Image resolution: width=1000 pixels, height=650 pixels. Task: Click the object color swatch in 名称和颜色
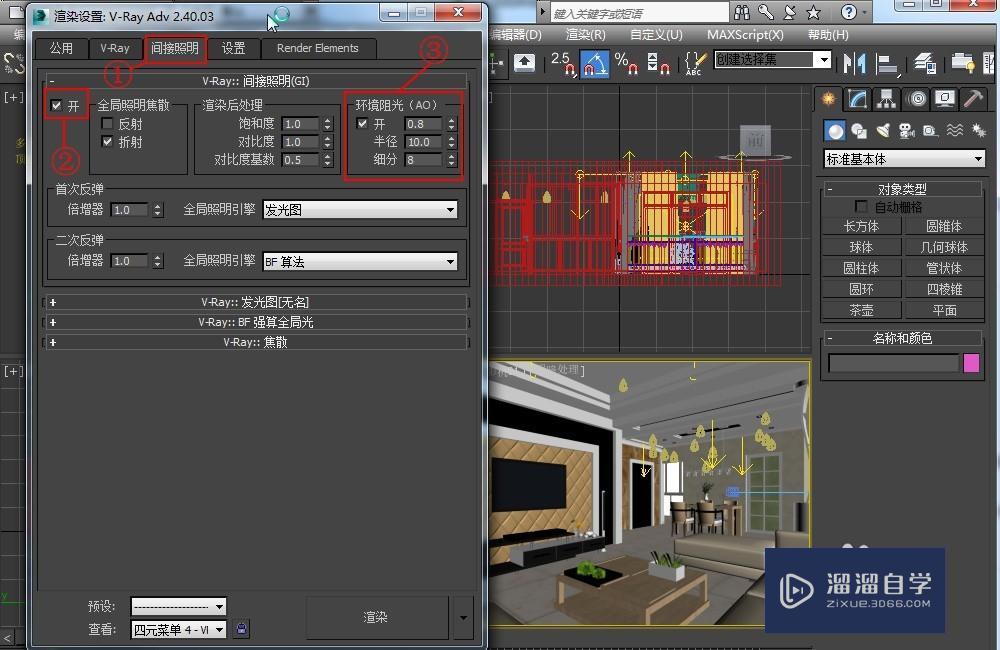[x=969, y=364]
